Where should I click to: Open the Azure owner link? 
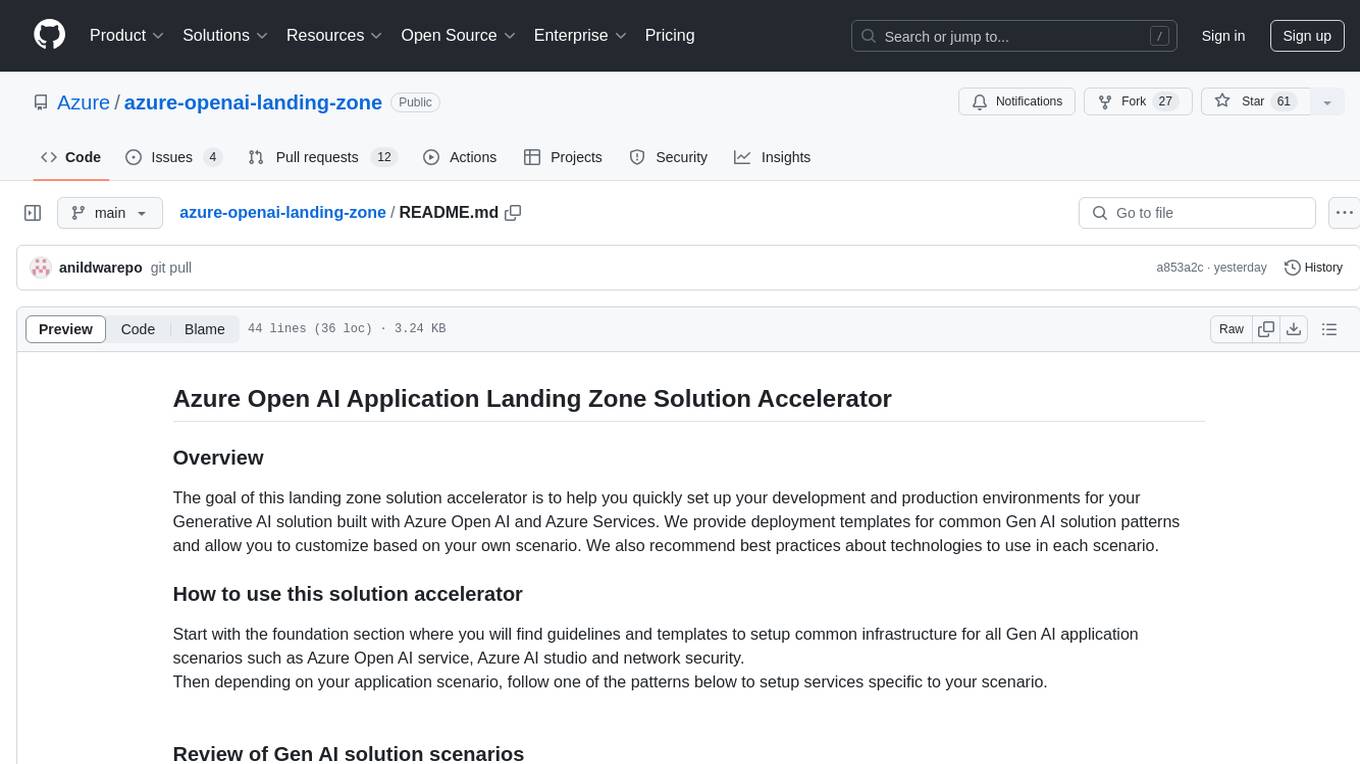coord(83,102)
